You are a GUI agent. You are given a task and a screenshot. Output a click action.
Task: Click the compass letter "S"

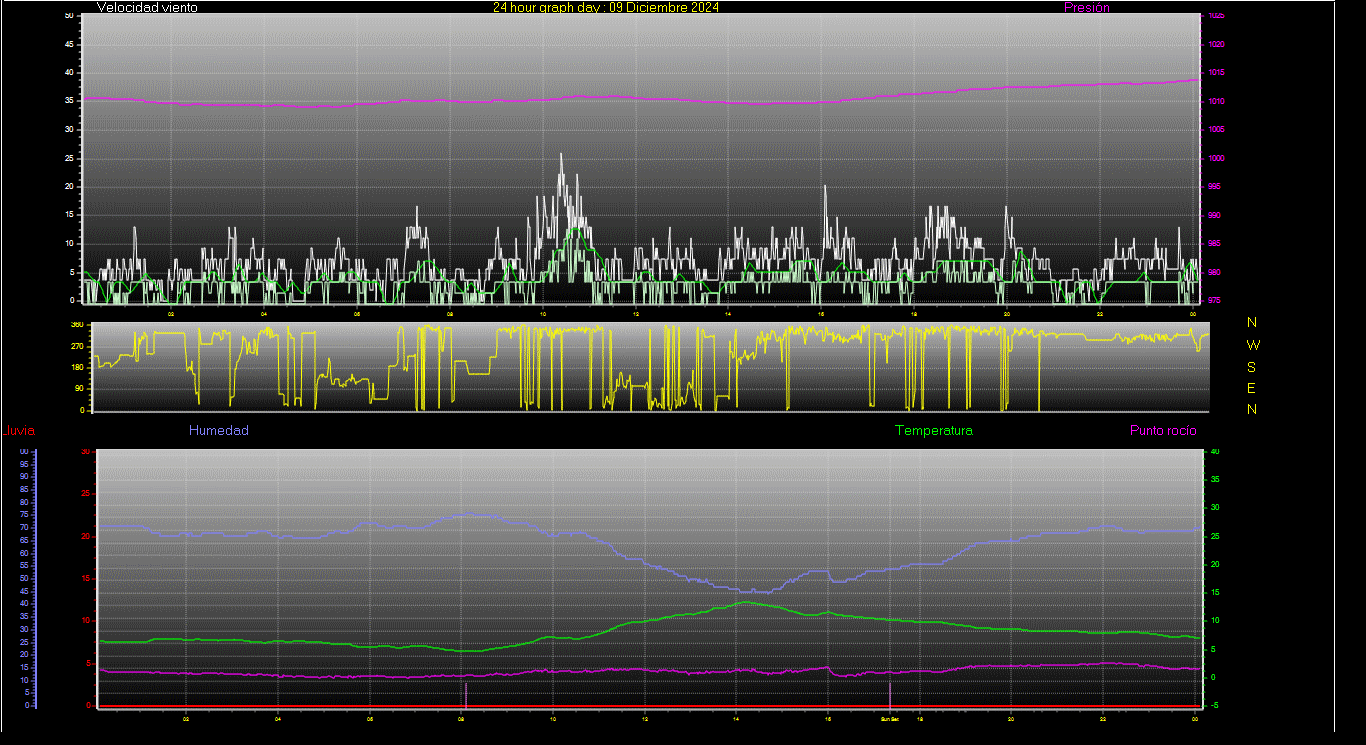pos(1252,367)
